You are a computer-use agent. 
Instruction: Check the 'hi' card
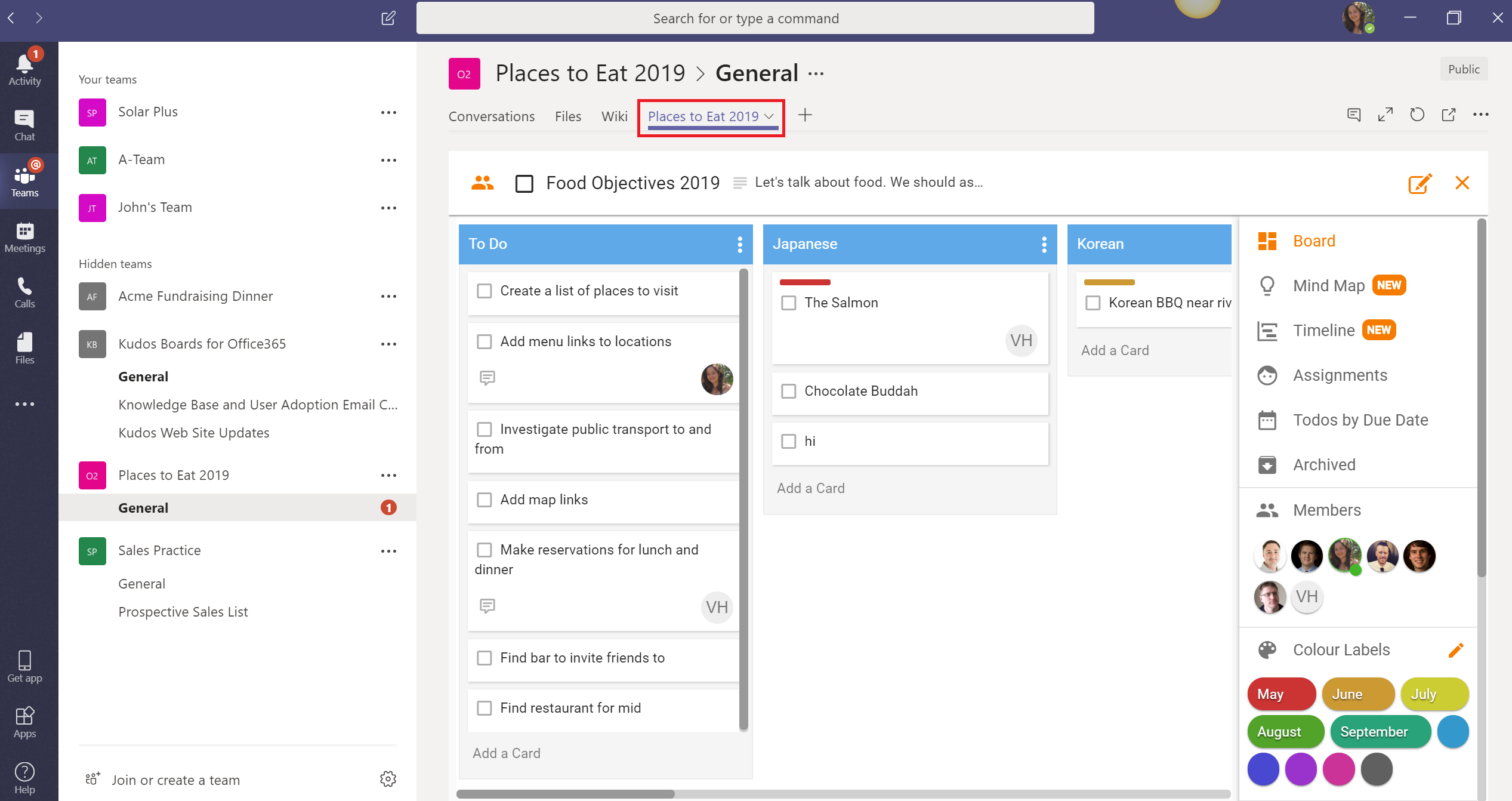point(789,441)
